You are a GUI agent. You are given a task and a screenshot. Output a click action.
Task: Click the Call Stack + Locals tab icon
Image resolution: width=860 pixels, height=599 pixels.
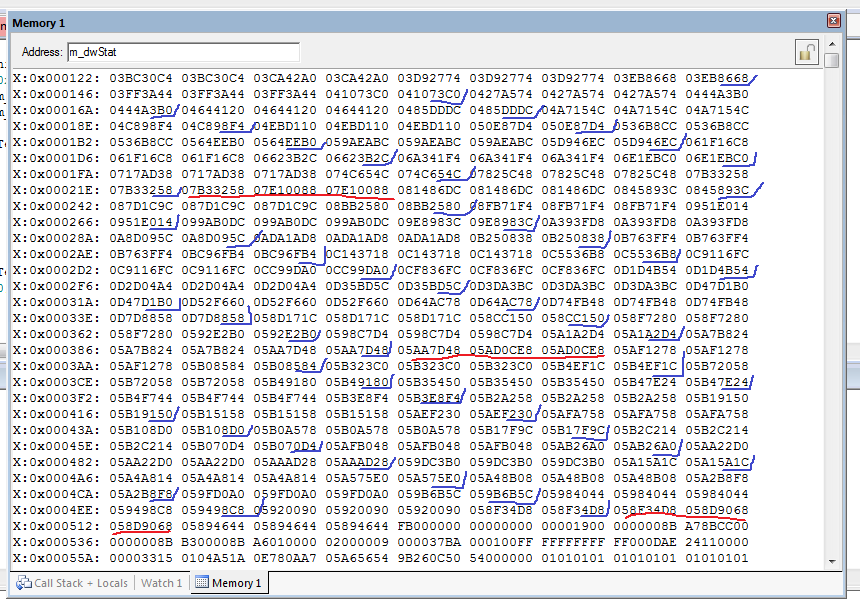pyautogui.click(x=22, y=583)
